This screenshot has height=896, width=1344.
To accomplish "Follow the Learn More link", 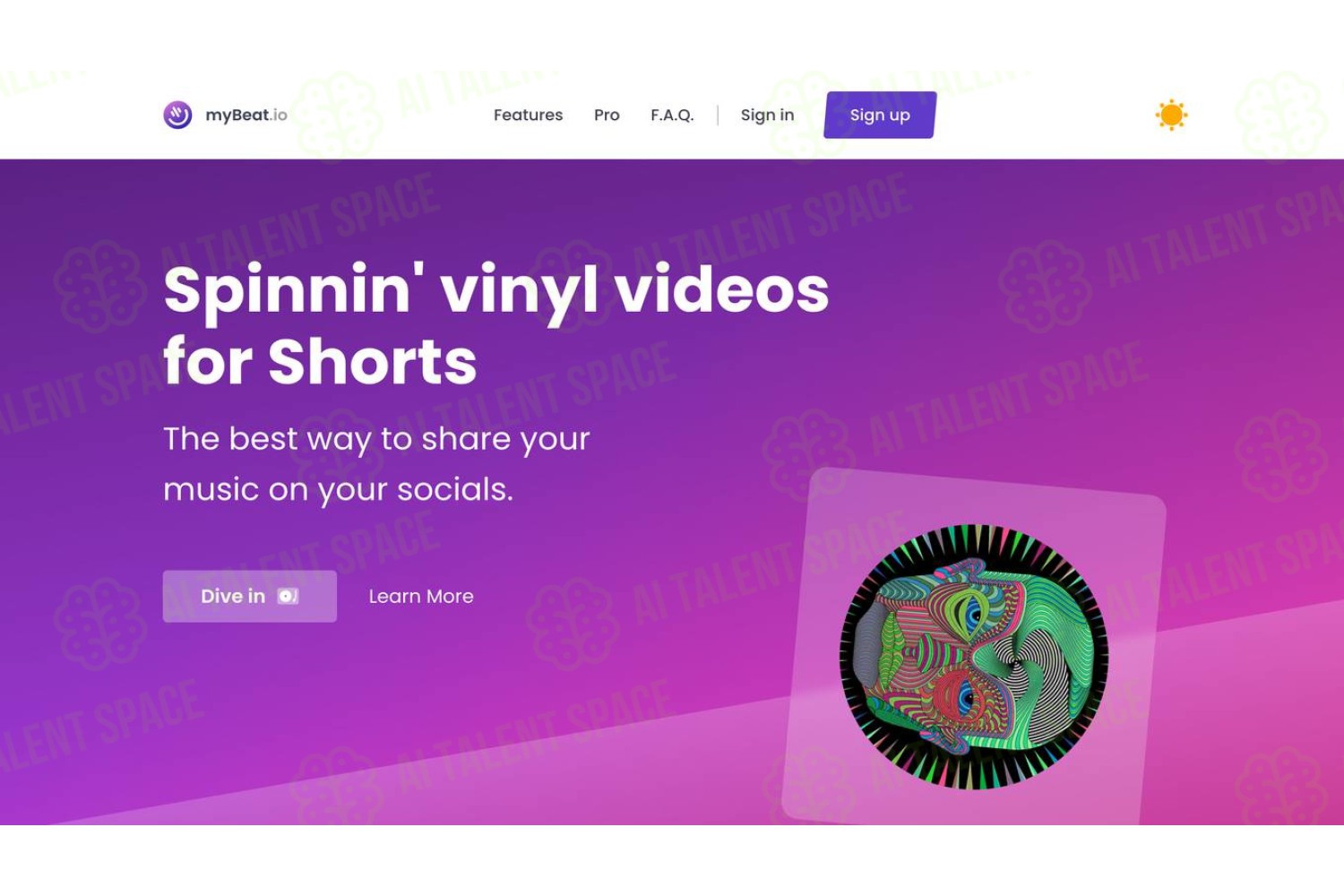I will tap(421, 596).
